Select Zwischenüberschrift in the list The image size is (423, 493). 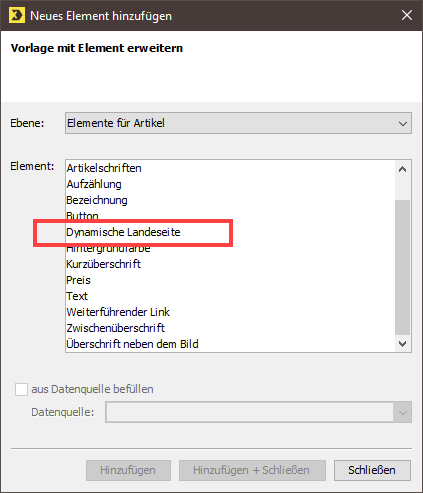tap(115, 328)
